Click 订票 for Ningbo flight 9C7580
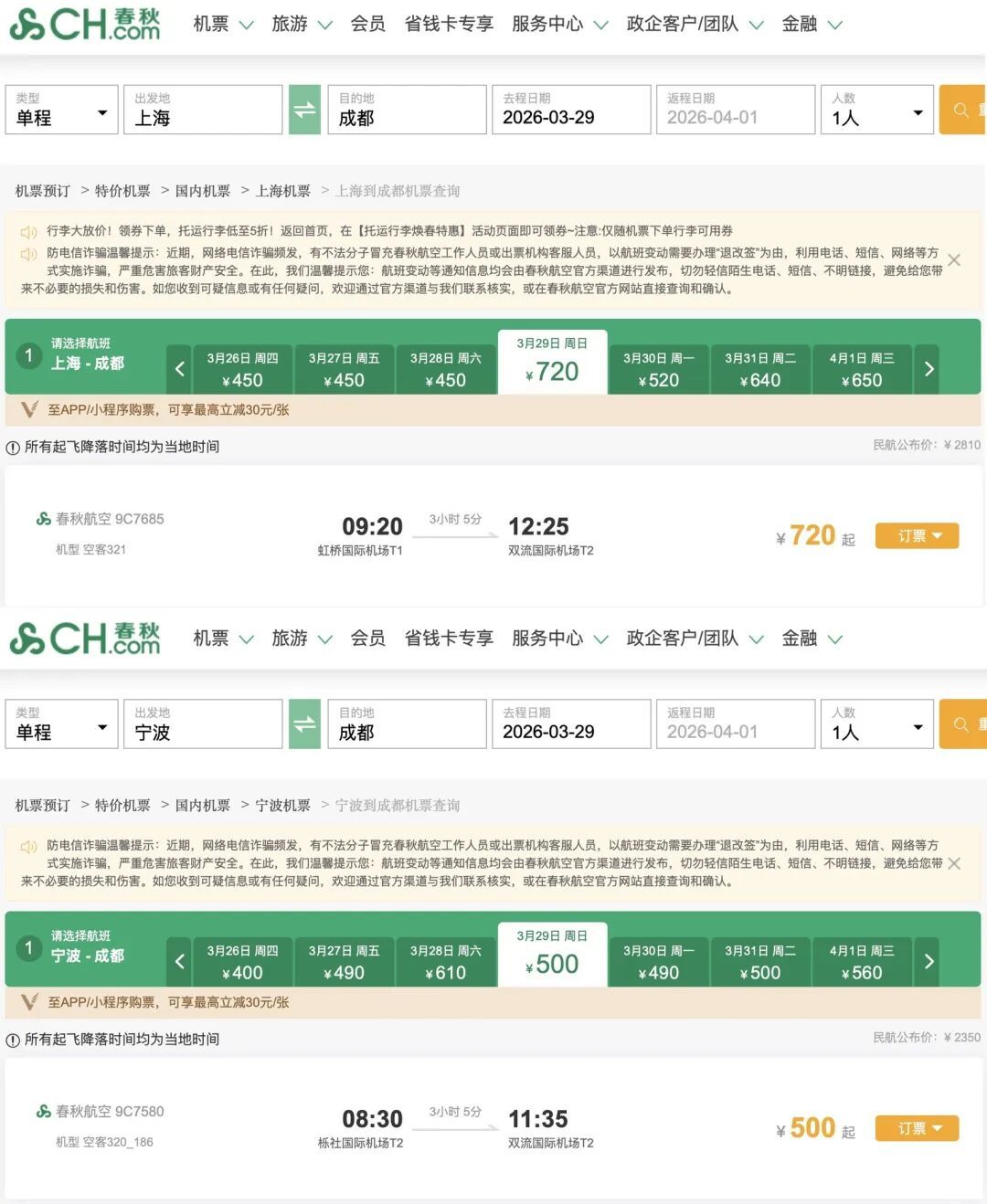The image size is (987, 1204). click(x=916, y=1127)
